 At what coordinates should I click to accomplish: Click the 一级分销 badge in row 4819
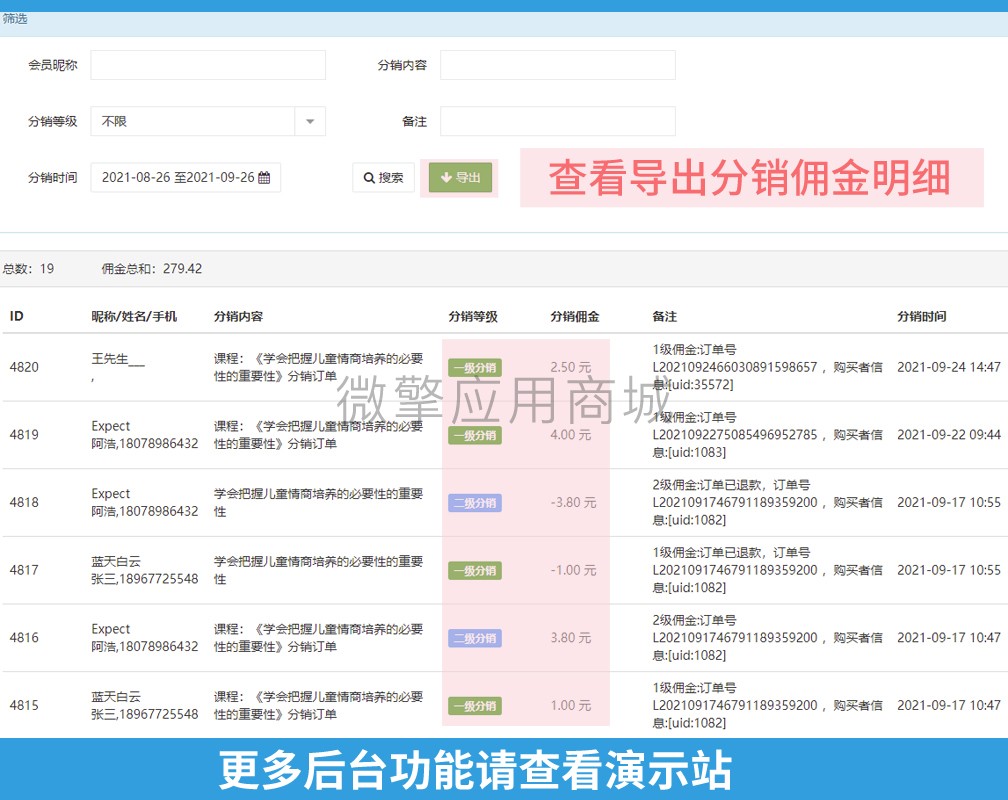click(x=475, y=435)
